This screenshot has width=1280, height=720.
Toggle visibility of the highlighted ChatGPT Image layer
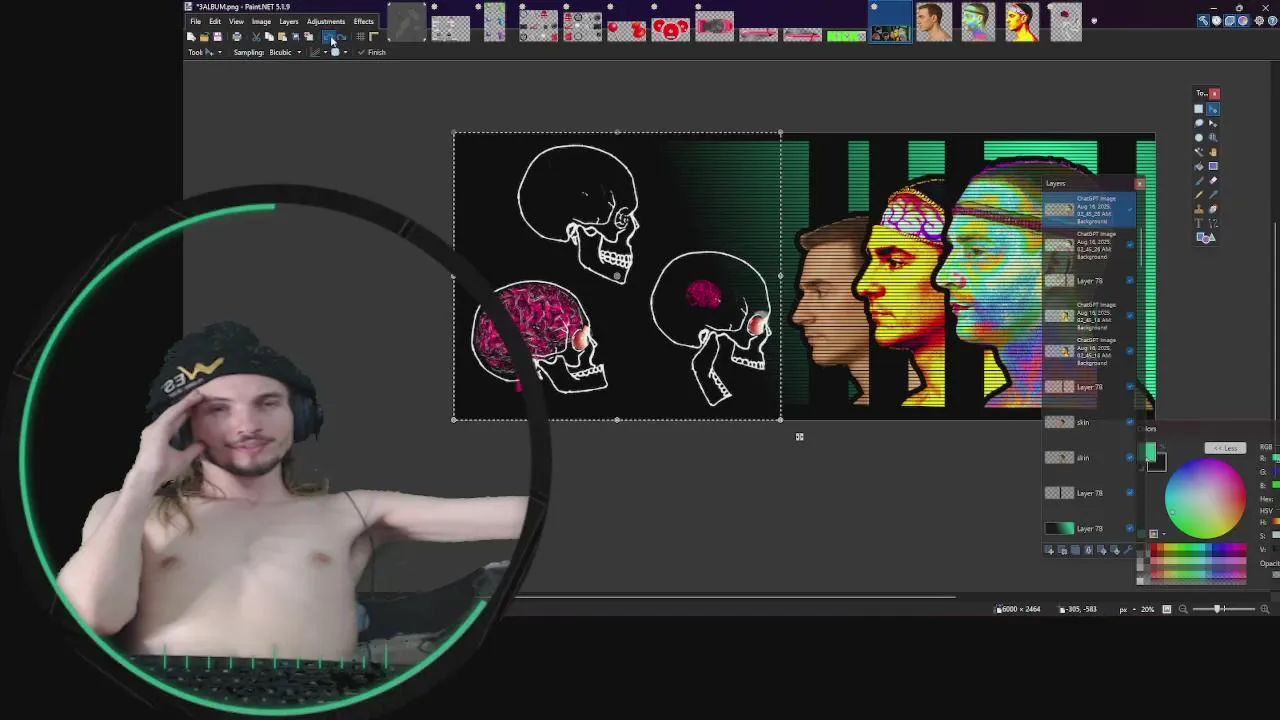1130,209
